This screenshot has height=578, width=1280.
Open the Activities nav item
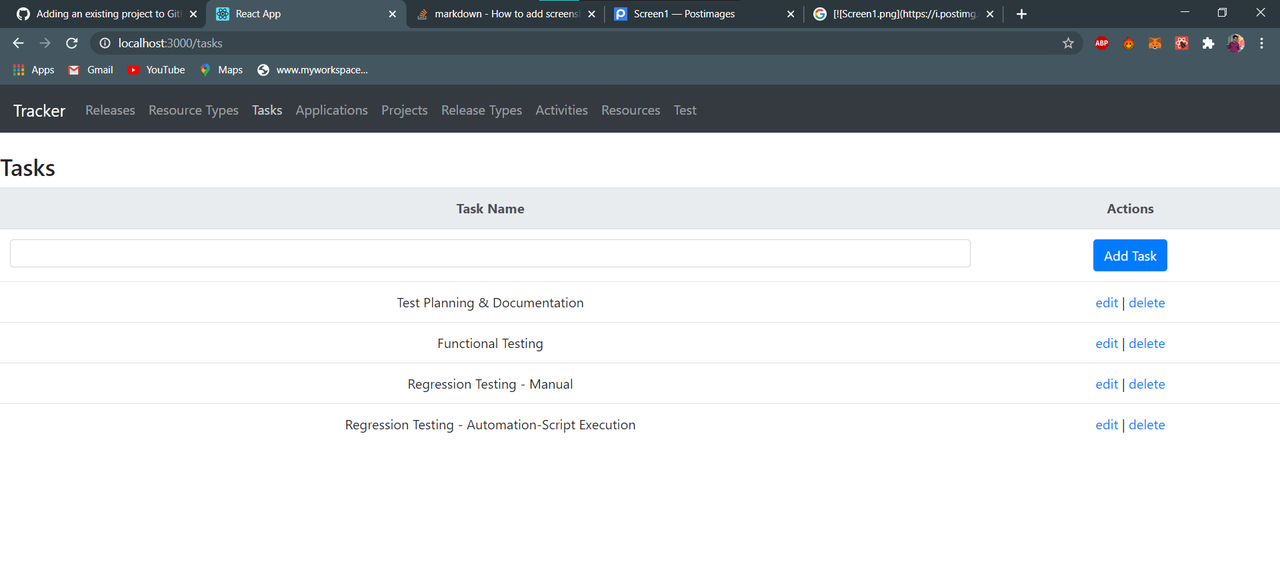tap(561, 110)
